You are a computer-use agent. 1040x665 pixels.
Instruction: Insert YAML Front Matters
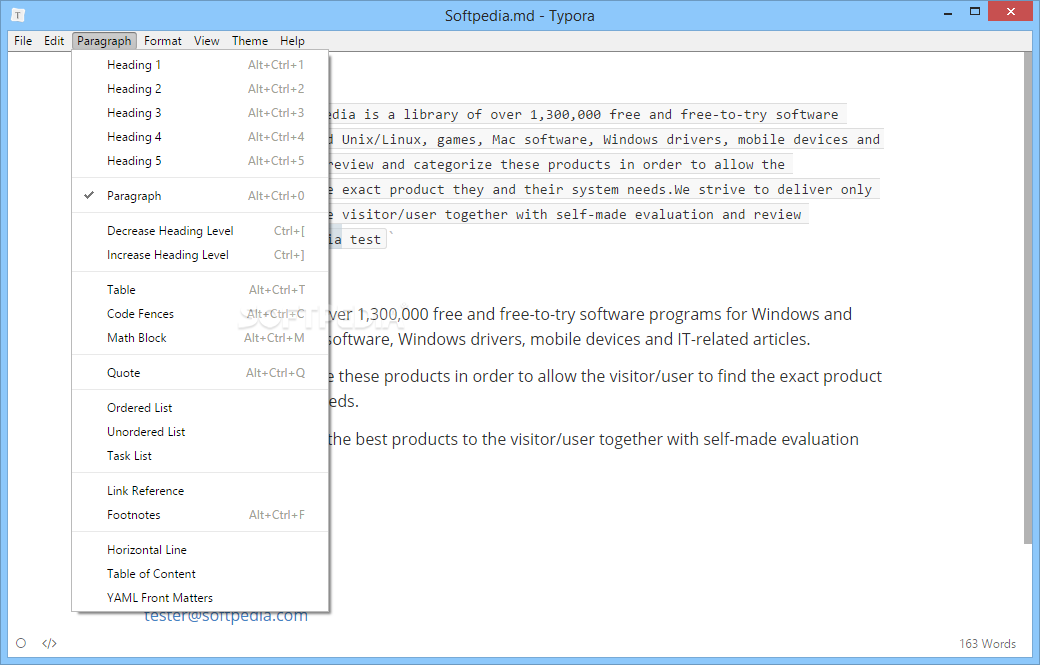[200, 597]
